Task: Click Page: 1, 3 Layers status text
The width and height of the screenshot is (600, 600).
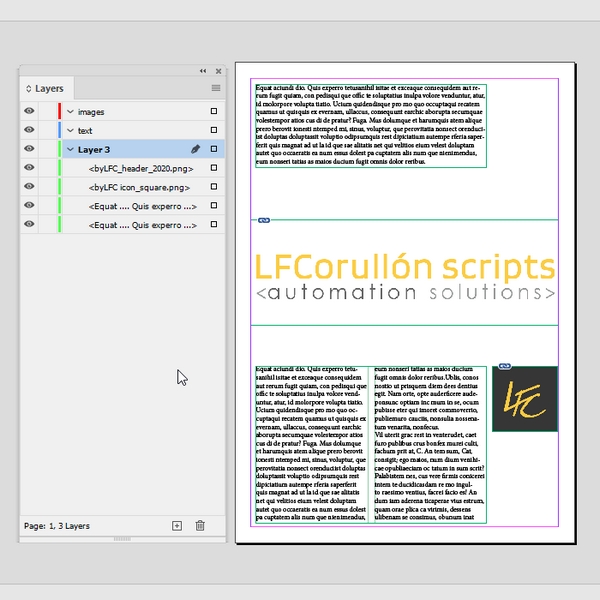Action: click(x=57, y=526)
